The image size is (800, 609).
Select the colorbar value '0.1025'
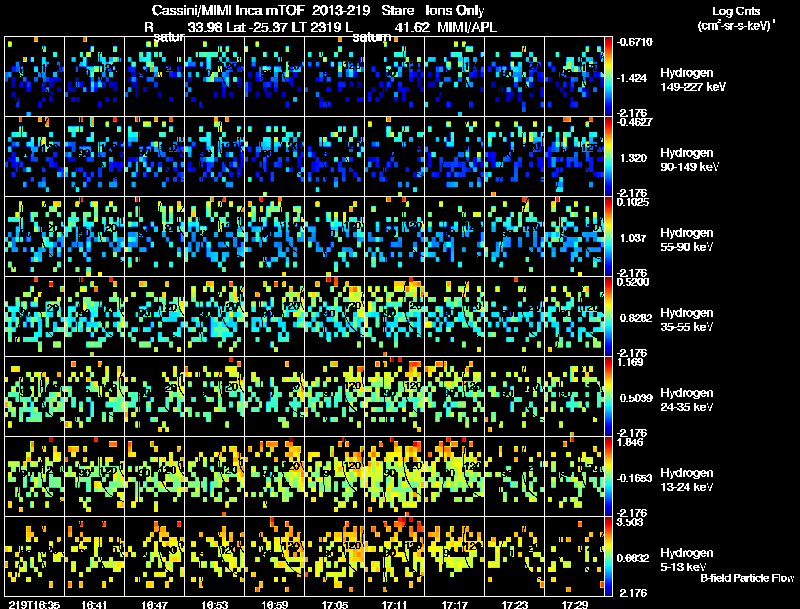click(x=633, y=202)
